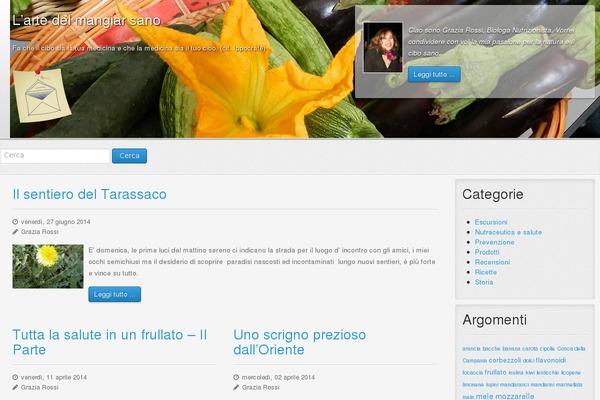The width and height of the screenshot is (600, 400).
Task: Select the bacche tag
Action: [x=491, y=349]
